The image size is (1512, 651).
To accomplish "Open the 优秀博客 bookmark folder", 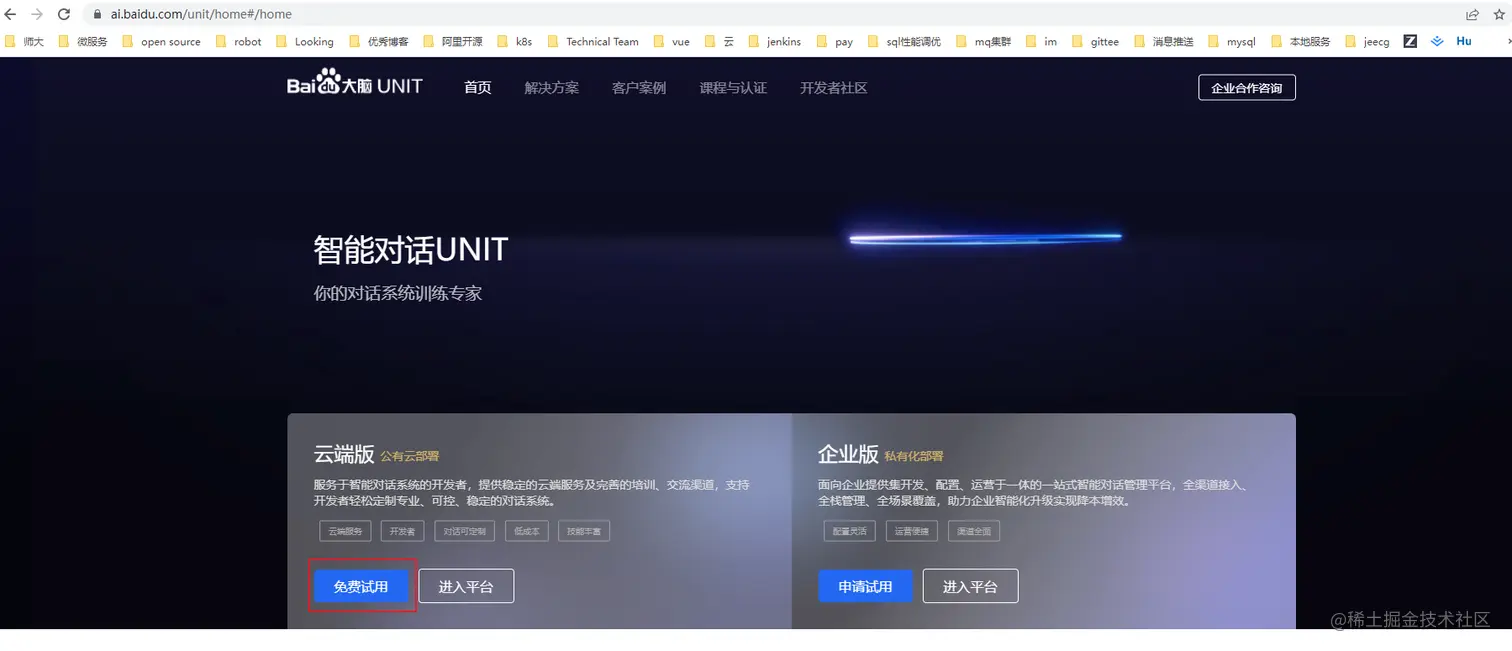I will point(378,42).
